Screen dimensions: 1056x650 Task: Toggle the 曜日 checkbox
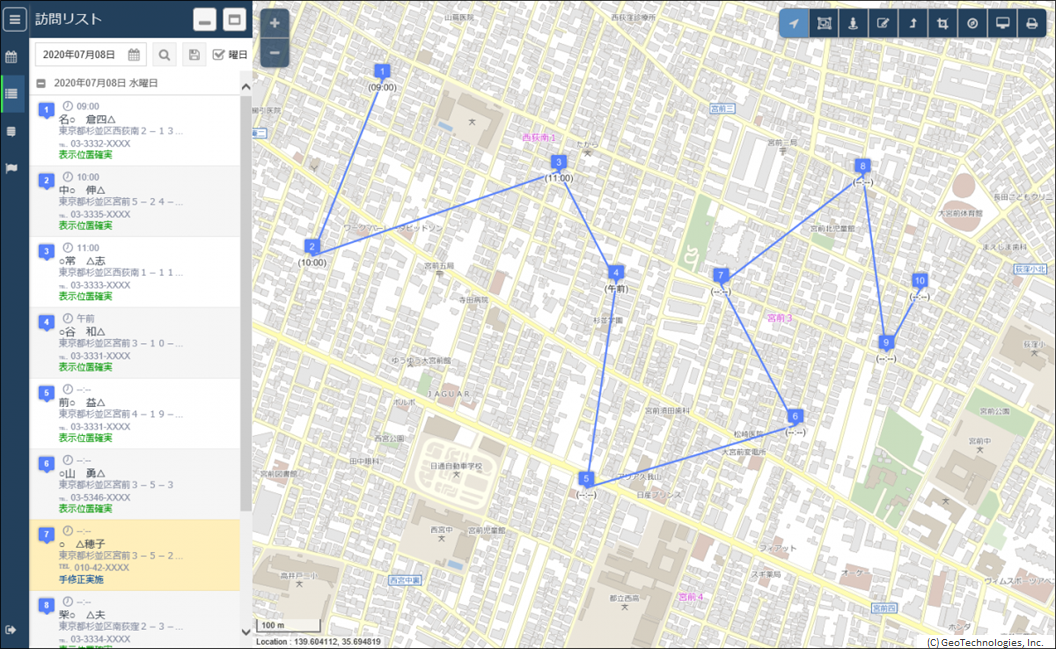pos(218,55)
